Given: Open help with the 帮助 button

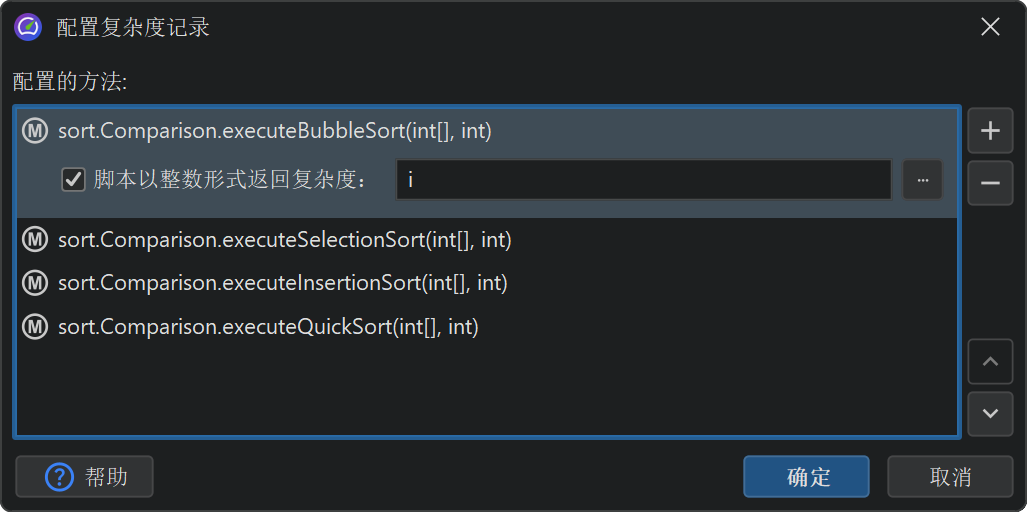Looking at the screenshot, I should (85, 477).
